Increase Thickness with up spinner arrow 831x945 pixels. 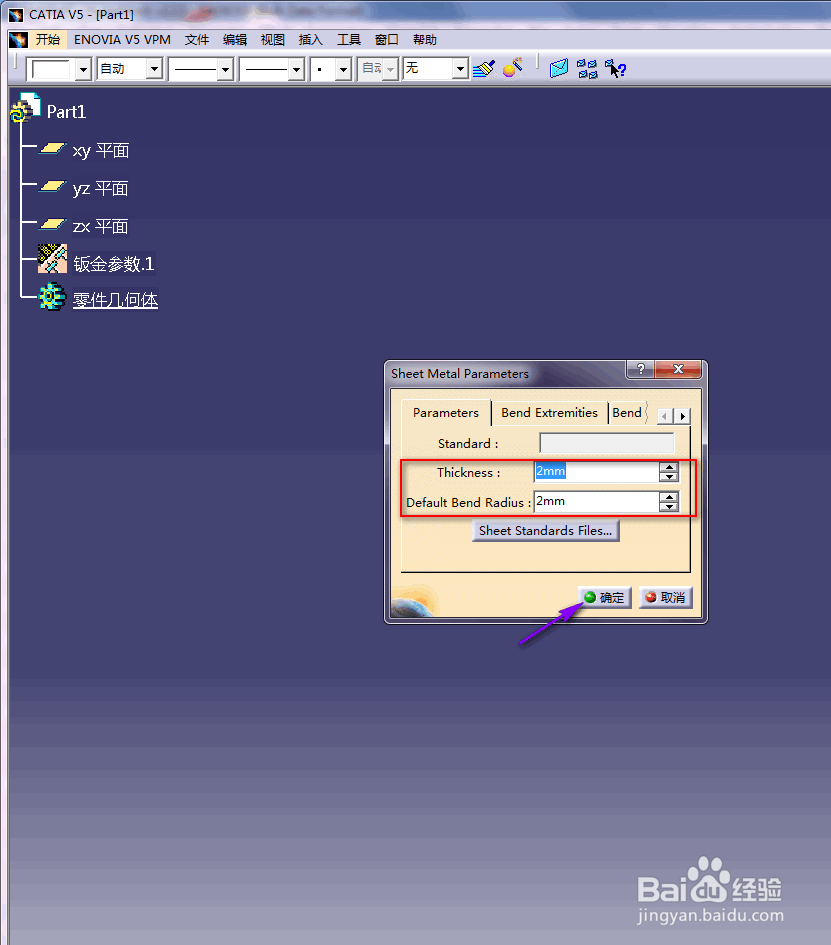(x=668, y=467)
